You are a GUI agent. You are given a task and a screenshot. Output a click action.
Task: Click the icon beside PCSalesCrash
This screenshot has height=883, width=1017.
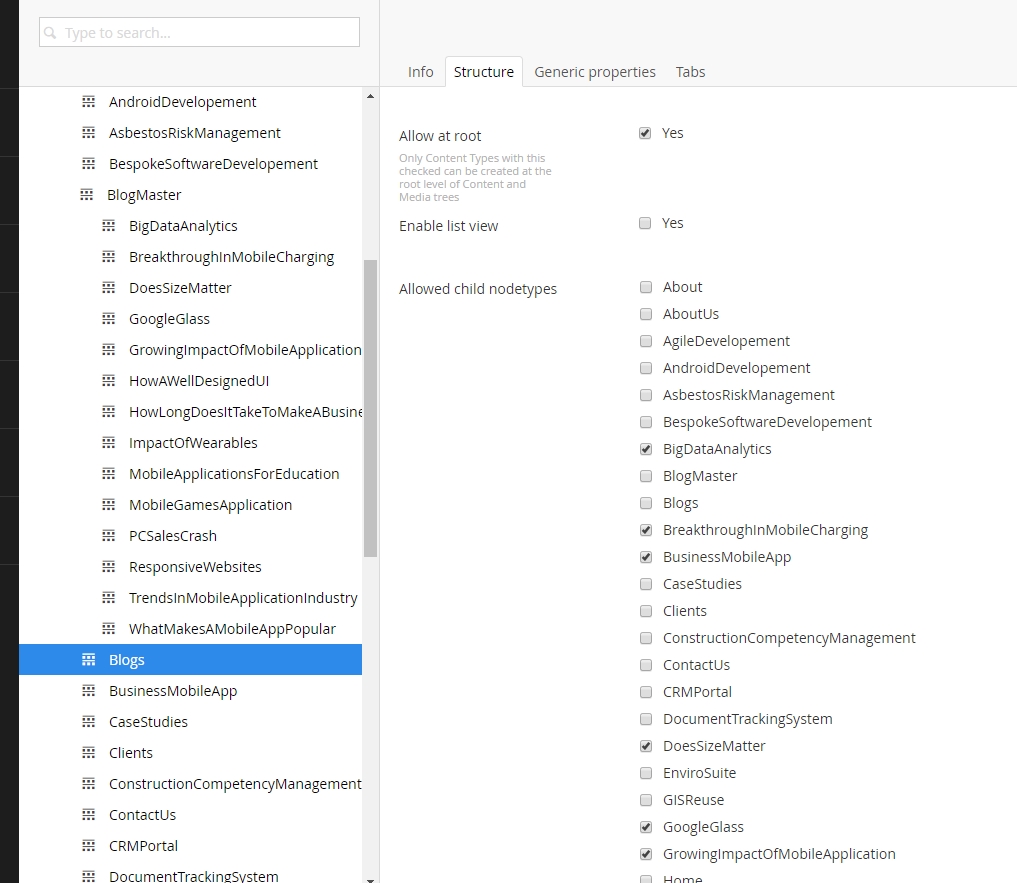point(108,536)
